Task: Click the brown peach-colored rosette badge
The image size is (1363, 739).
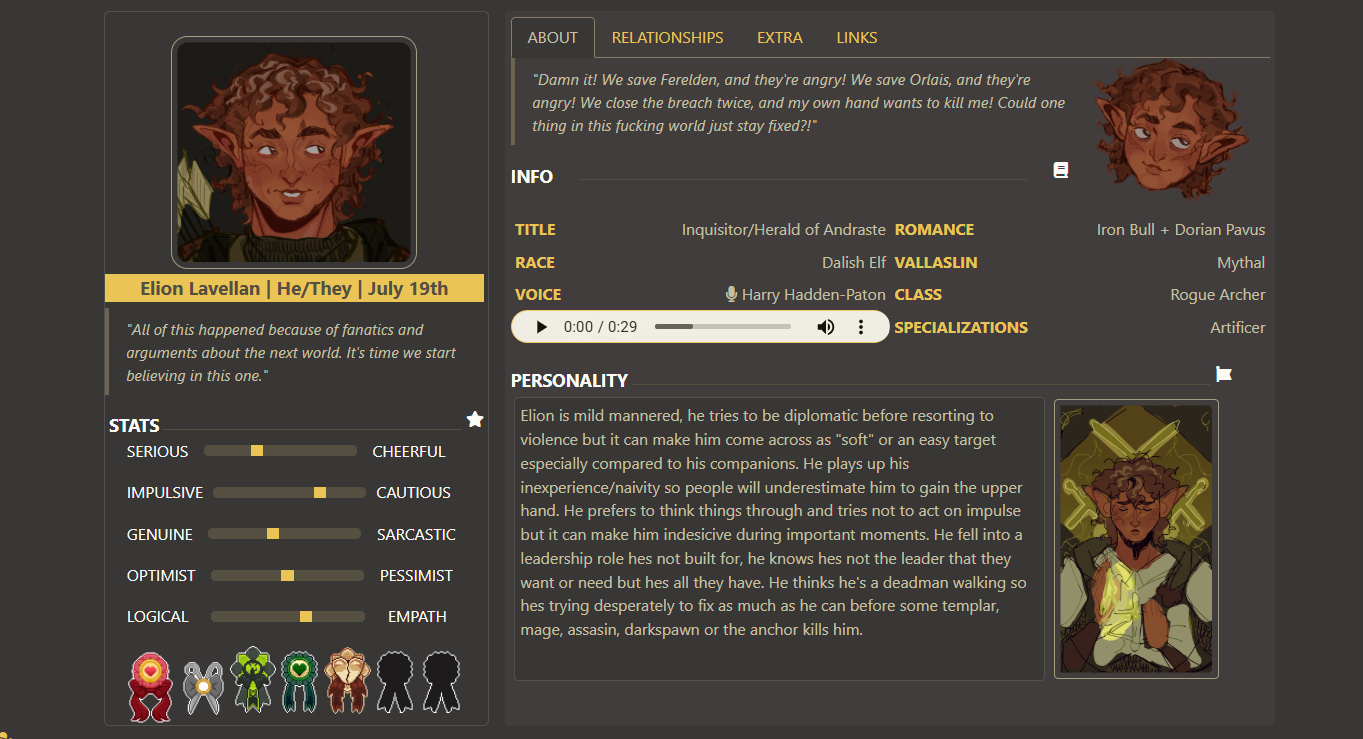Action: [347, 680]
